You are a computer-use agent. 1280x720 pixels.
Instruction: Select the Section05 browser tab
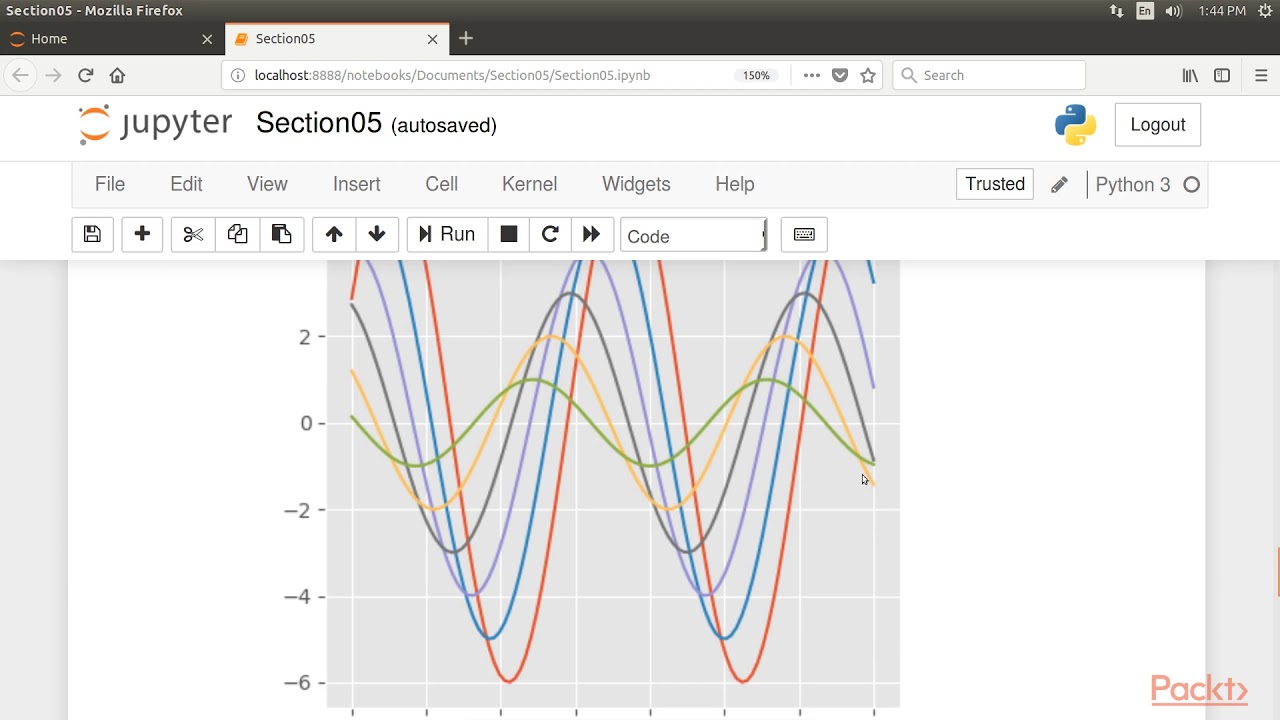click(x=335, y=39)
